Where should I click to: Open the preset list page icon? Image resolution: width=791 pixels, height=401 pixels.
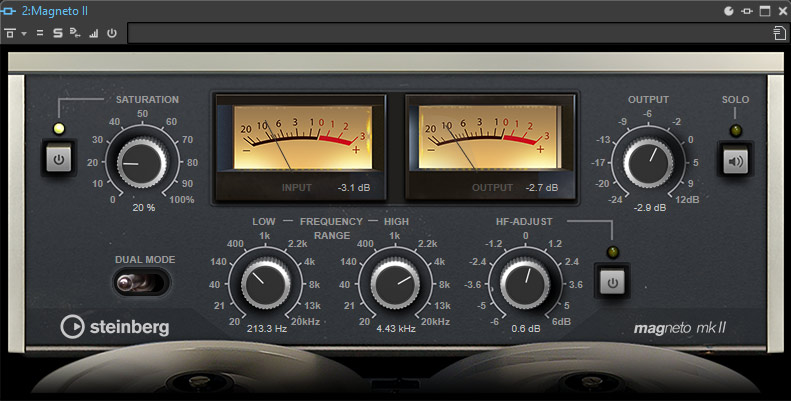[778, 34]
